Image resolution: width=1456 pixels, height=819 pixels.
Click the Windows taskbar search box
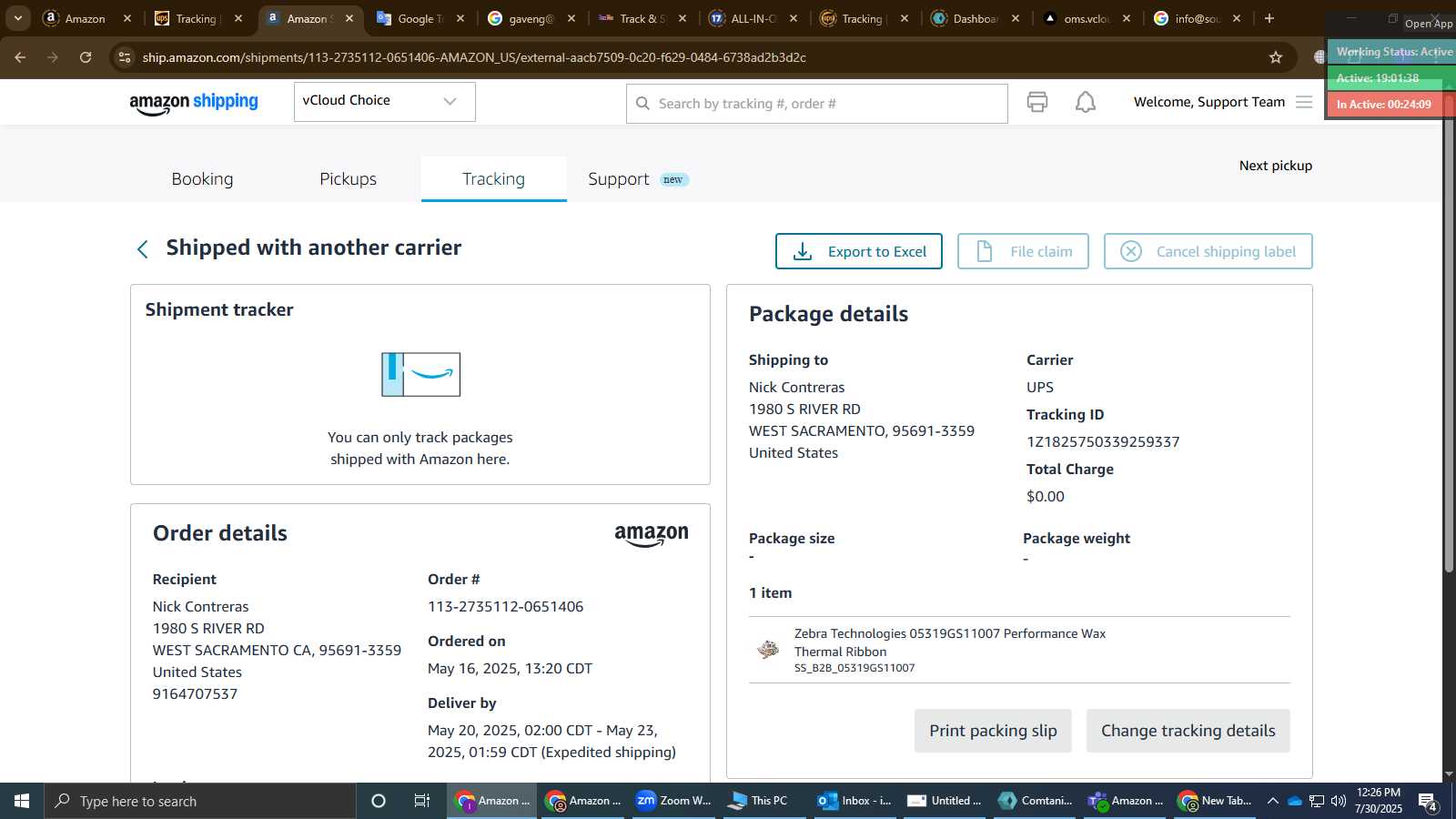(x=200, y=801)
